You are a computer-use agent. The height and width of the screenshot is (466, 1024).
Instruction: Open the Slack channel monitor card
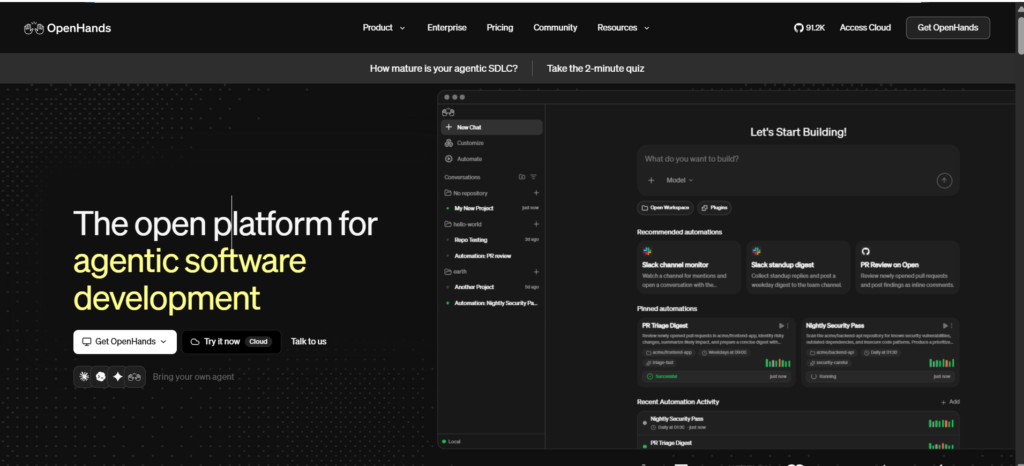[x=689, y=267]
